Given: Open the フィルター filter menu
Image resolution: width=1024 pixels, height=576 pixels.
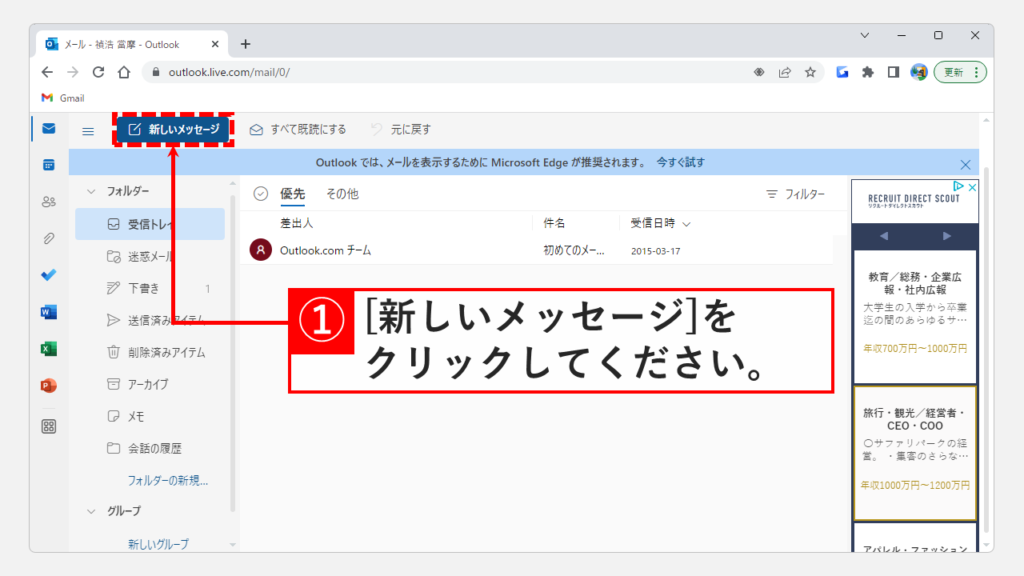Looking at the screenshot, I should pyautogui.click(x=796, y=194).
